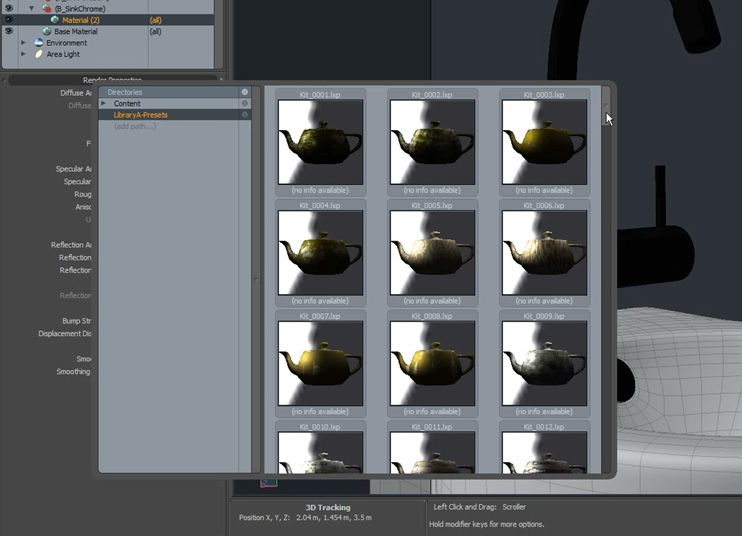Image resolution: width=742 pixels, height=536 pixels.
Task: Toggle visibility eye for Material (2)
Action: tap(9, 19)
